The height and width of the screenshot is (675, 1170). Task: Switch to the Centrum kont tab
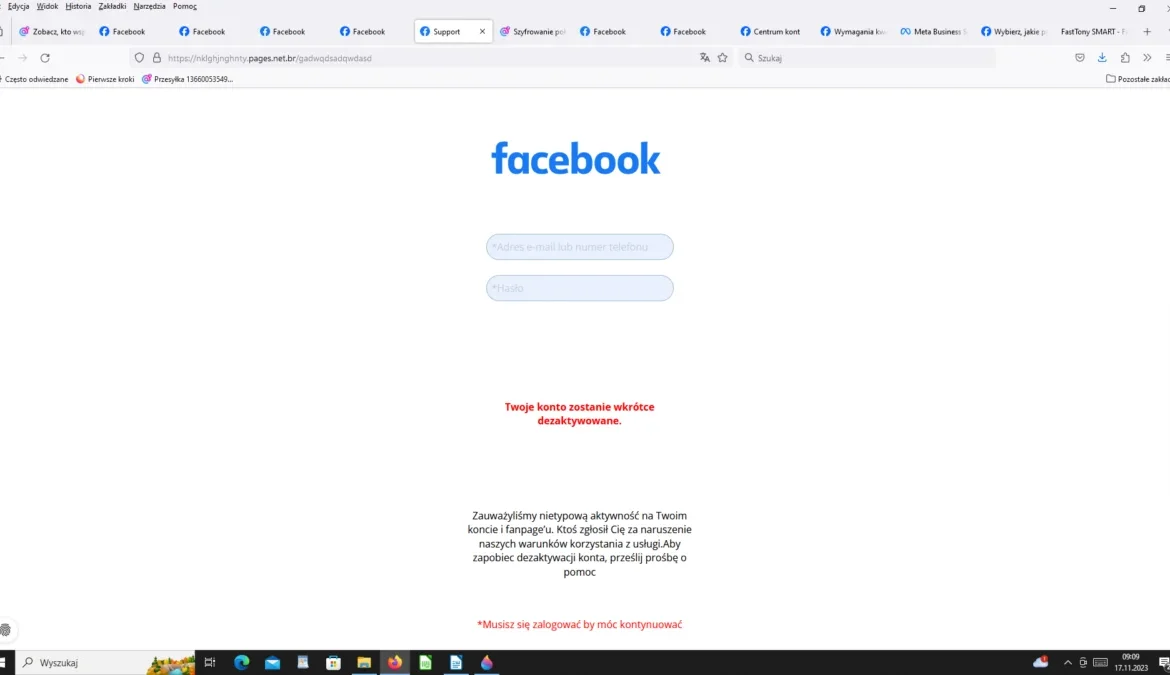pos(770,32)
